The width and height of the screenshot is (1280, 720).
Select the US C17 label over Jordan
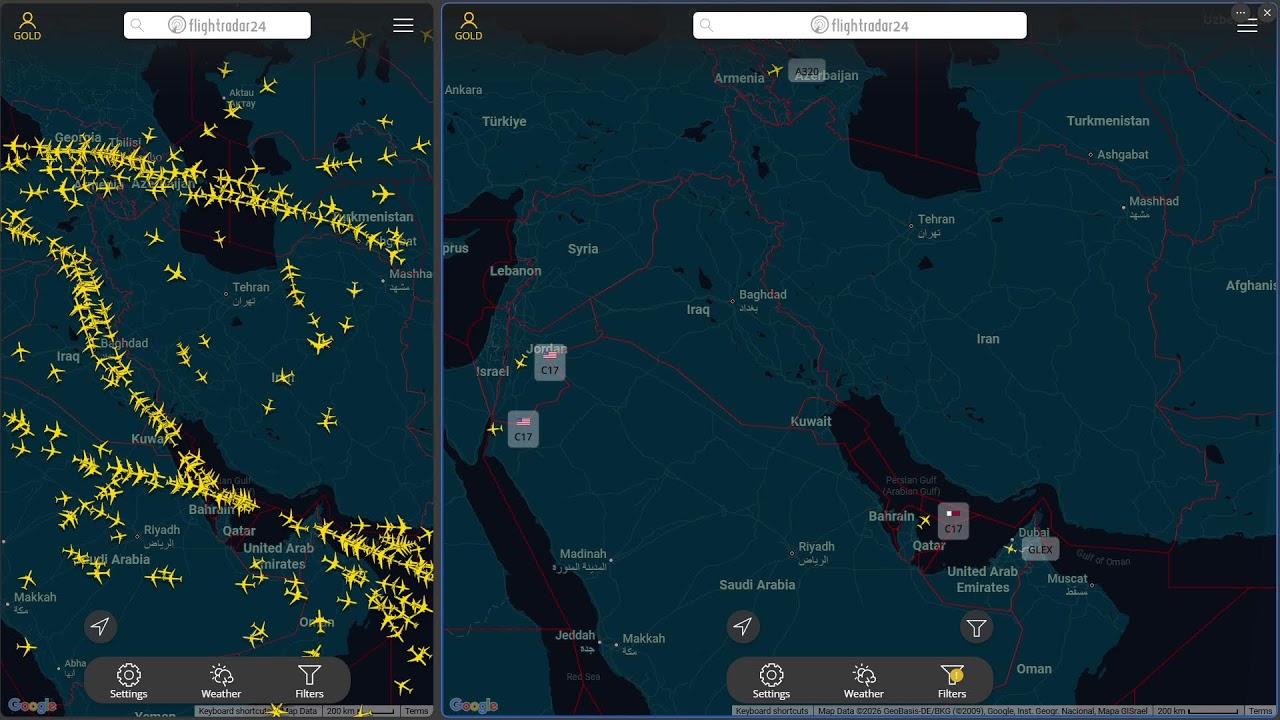coord(550,363)
